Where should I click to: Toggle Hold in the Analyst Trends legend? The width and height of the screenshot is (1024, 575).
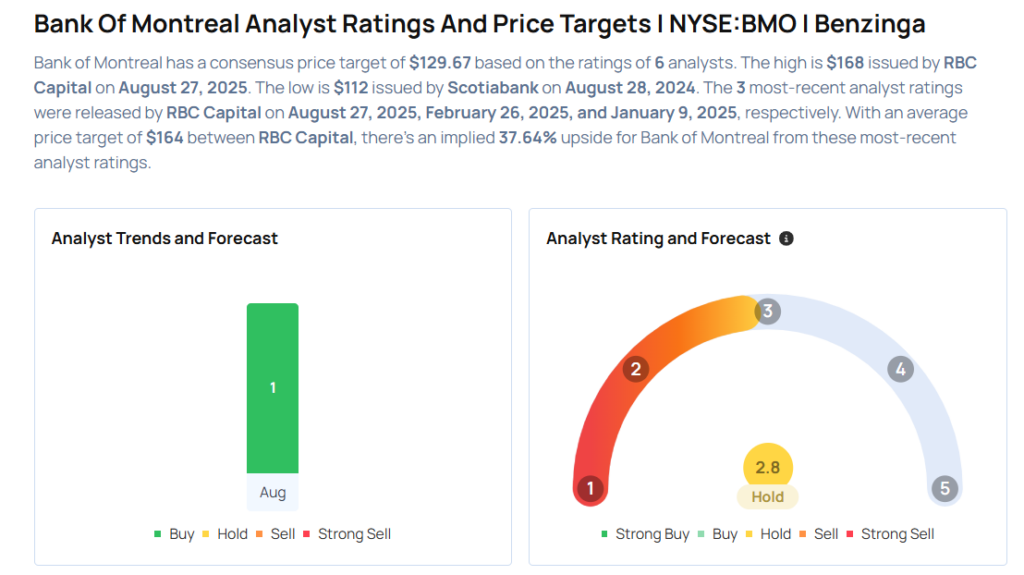tap(224, 534)
